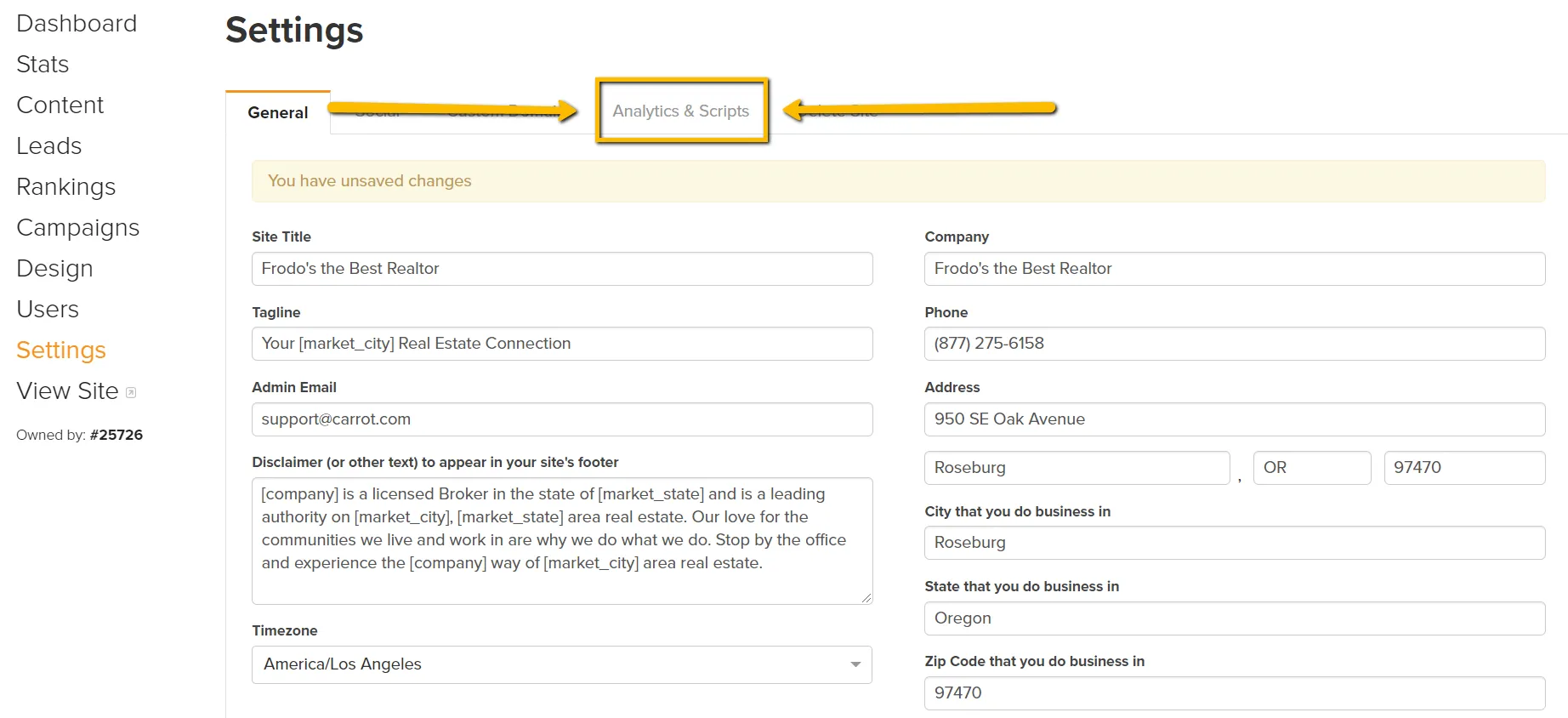Navigate to the Content section
The image size is (1568, 718).
coord(60,105)
